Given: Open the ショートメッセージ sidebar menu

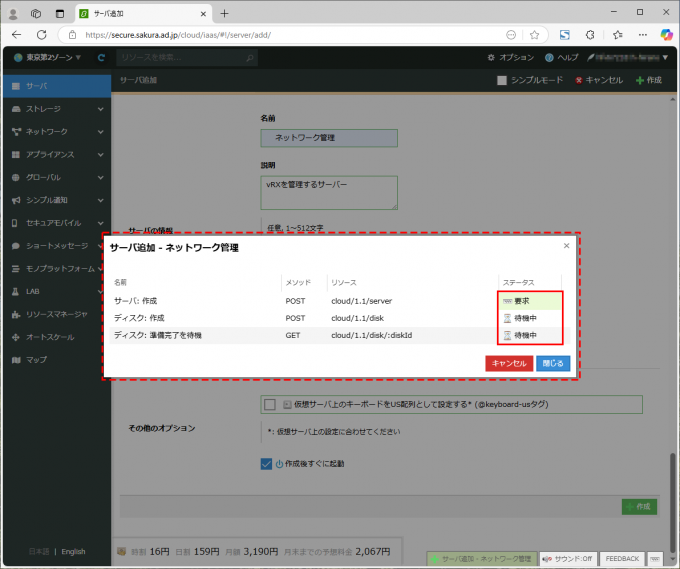Looking at the screenshot, I should 57,246.
